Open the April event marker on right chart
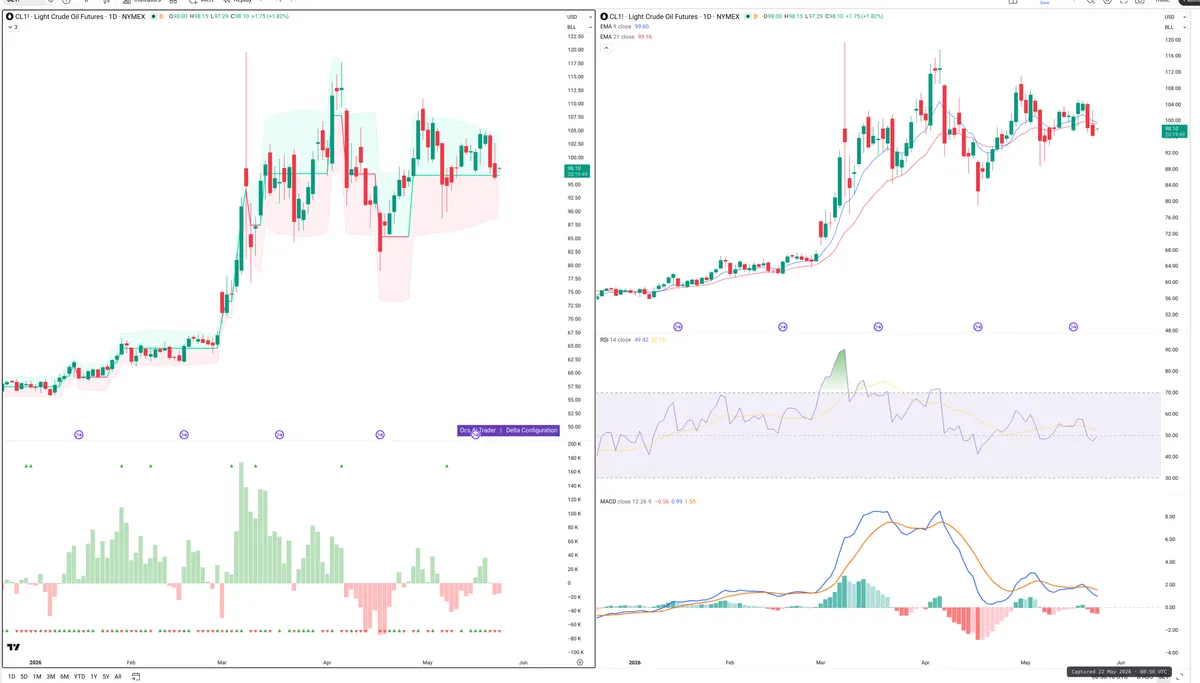Screen dimensions: 1200x683 976,327
